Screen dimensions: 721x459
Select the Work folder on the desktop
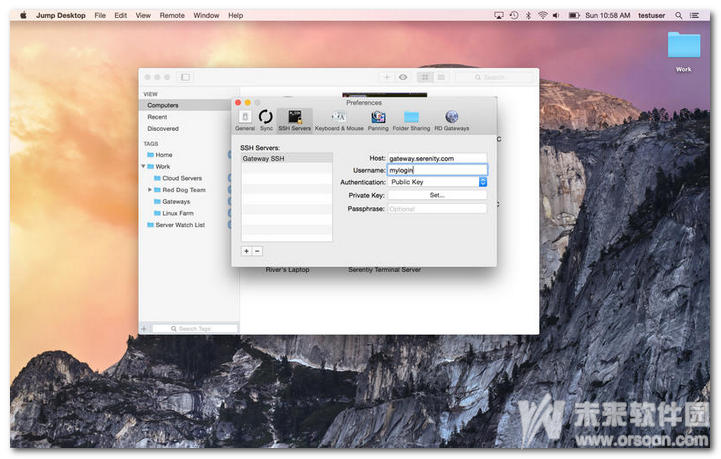(684, 51)
